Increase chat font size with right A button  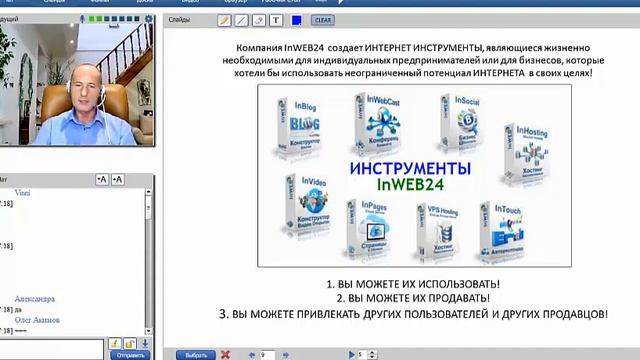[118, 180]
